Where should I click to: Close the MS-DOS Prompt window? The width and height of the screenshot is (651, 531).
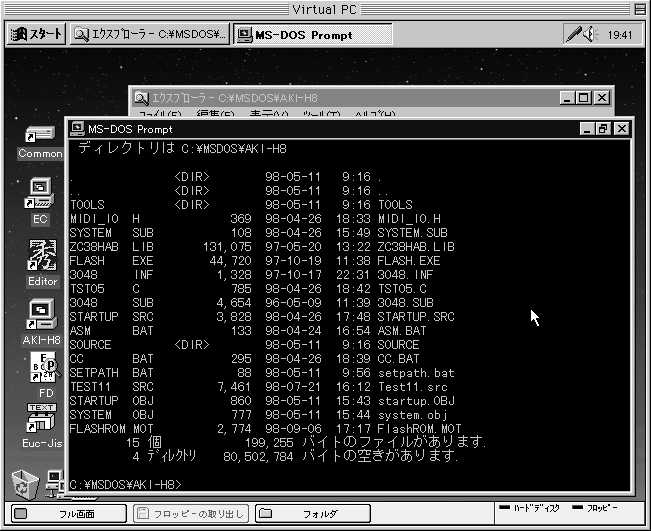(622, 129)
